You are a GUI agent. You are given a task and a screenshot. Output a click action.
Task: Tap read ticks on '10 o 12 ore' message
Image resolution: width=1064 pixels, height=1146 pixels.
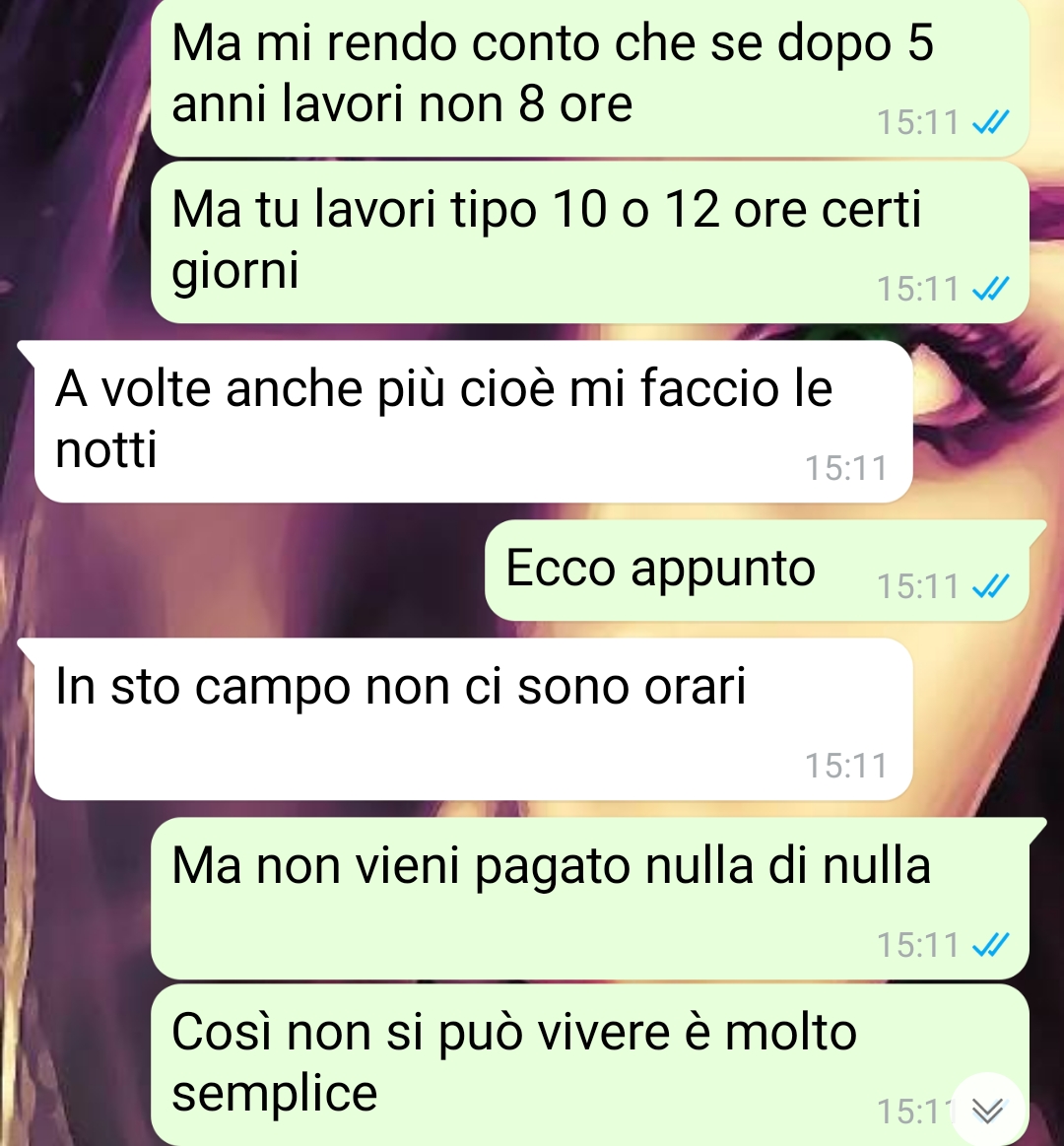pyautogui.click(x=990, y=289)
